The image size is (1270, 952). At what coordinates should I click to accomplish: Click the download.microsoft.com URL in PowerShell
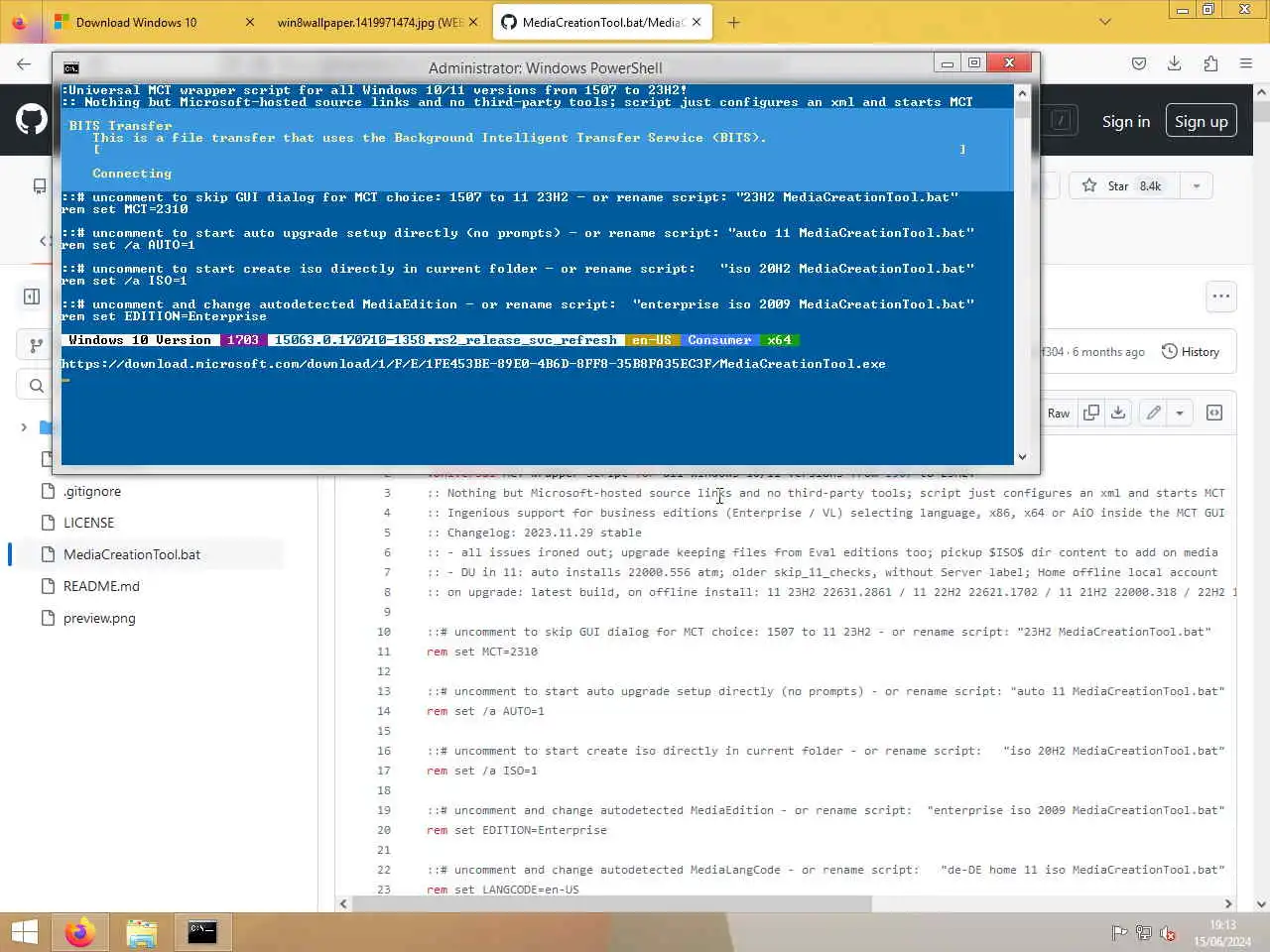[x=473, y=364]
